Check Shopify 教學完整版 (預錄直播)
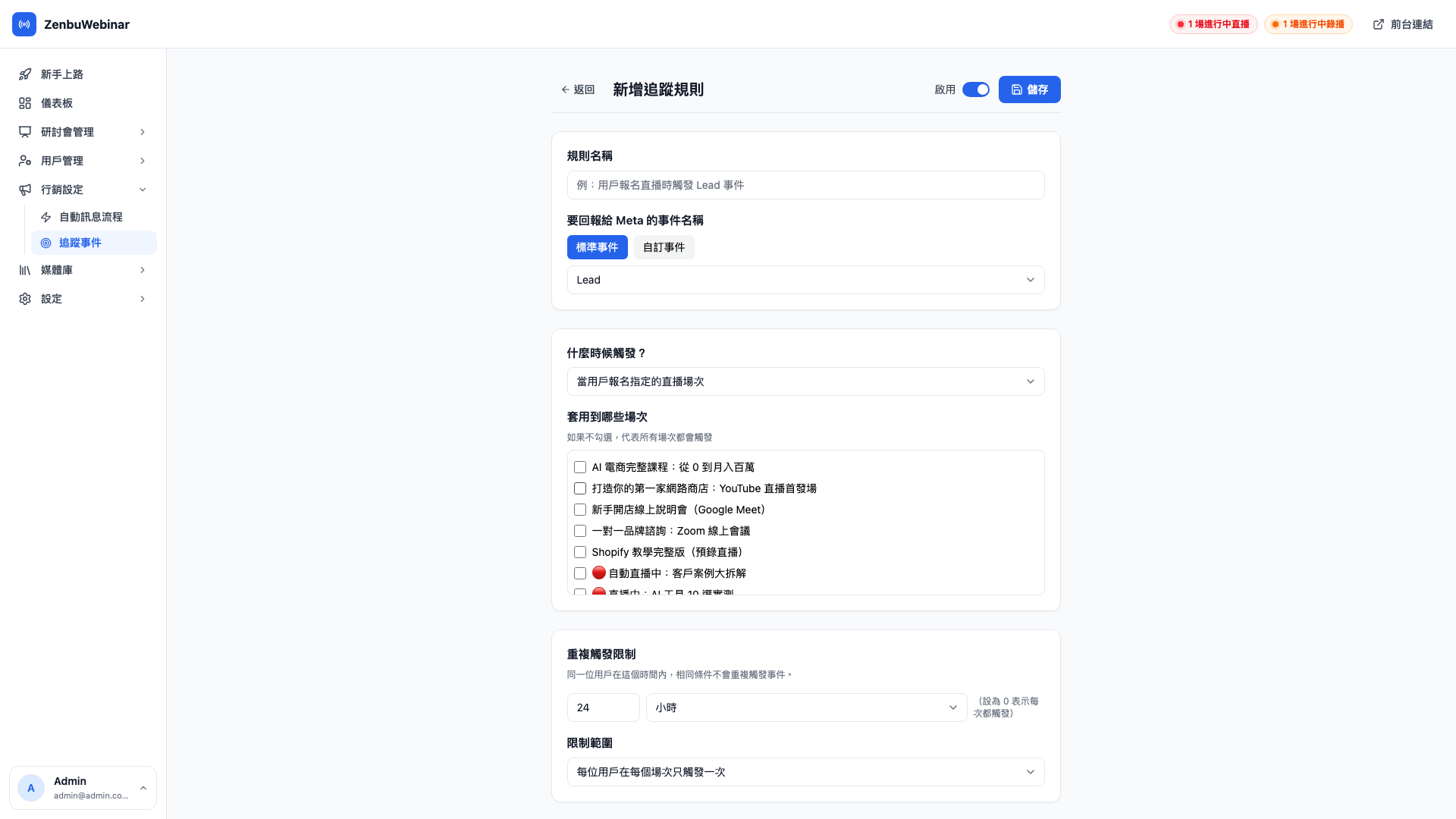The image size is (1456, 819). coord(580,552)
